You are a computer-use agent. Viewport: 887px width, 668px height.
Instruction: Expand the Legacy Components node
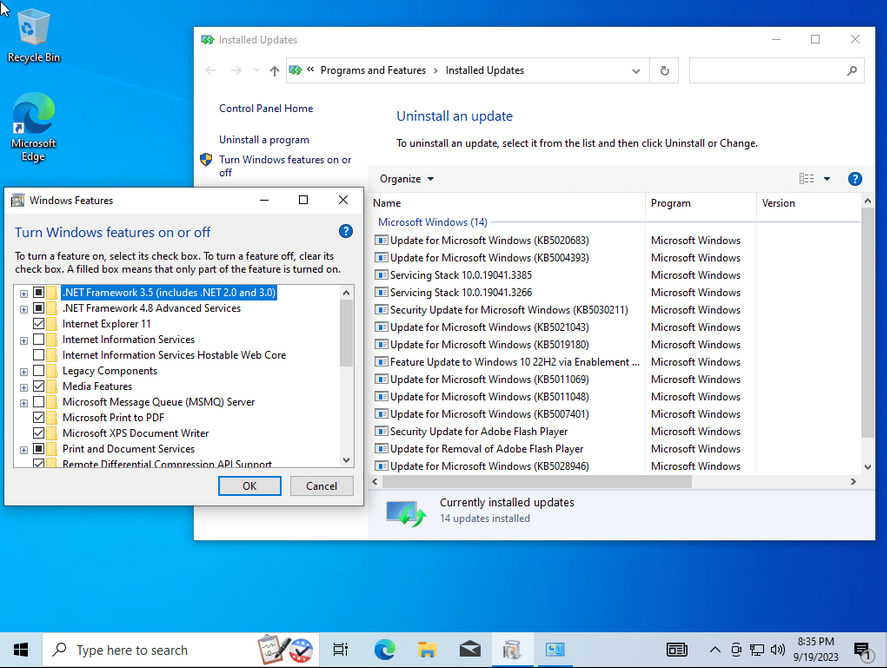coord(24,372)
